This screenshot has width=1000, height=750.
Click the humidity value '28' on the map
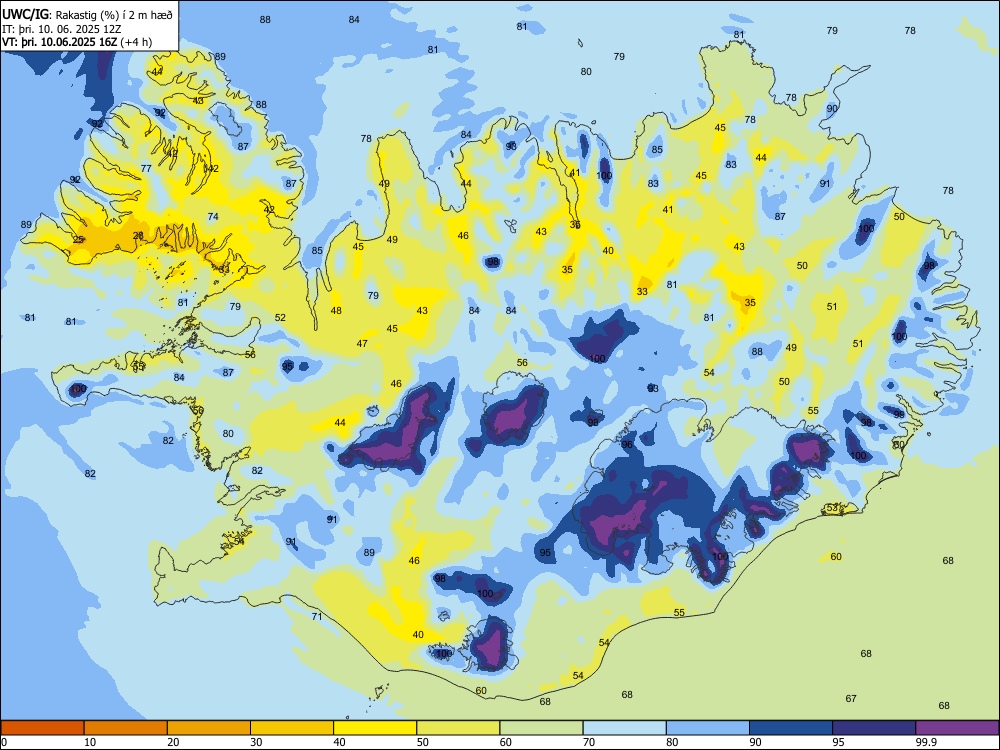138,236
